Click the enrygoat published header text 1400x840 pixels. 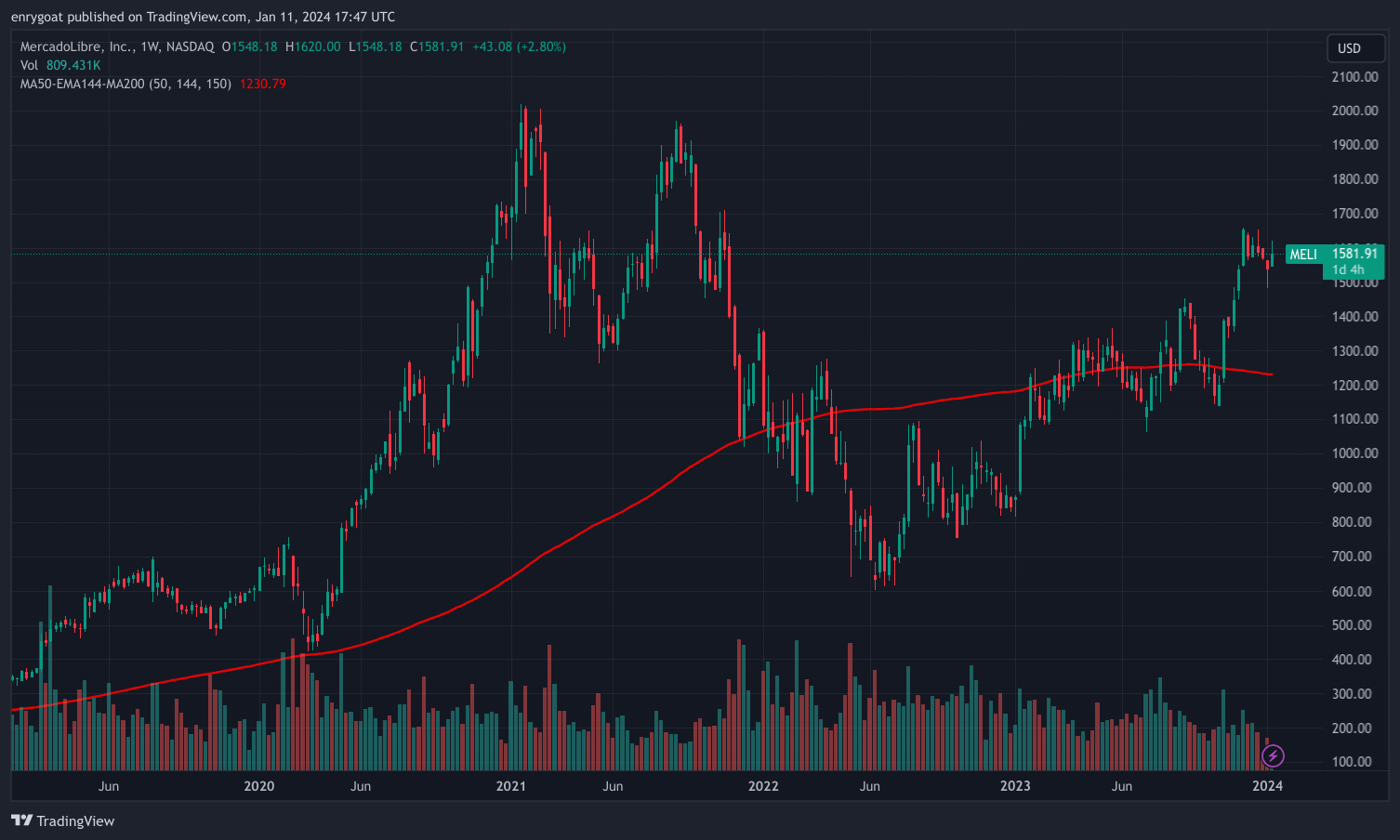[x=203, y=17]
